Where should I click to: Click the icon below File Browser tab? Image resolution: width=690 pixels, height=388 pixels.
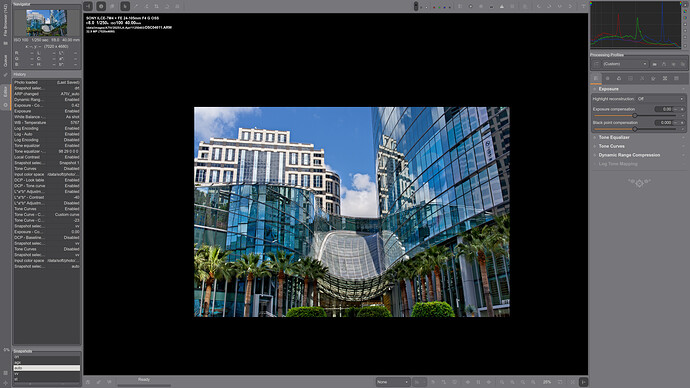tap(5, 43)
